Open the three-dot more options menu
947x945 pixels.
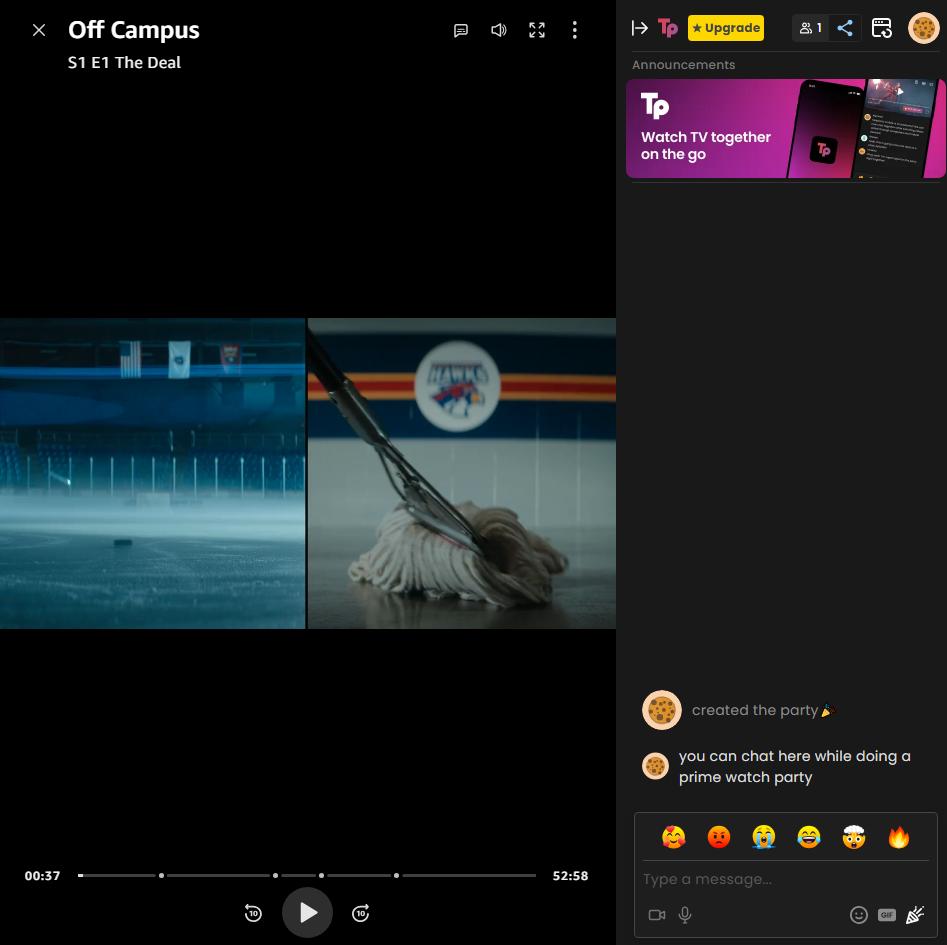pos(574,30)
